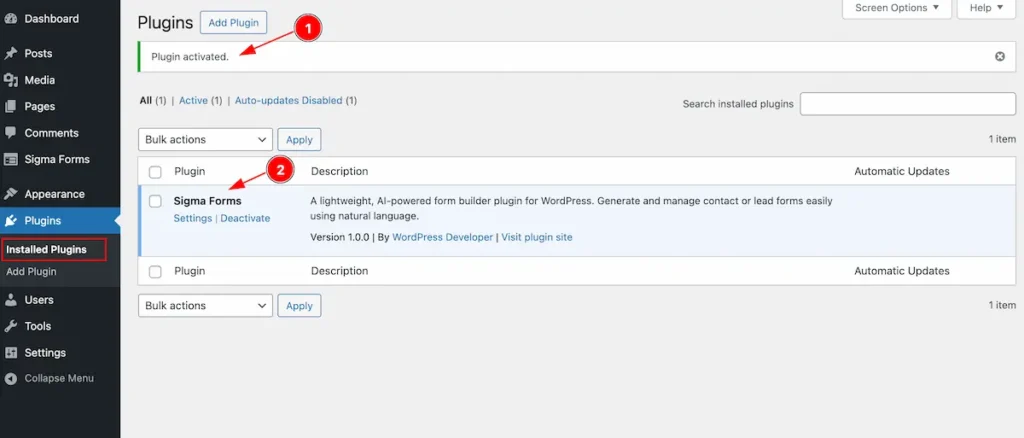Open Comments in the sidebar
Image resolution: width=1024 pixels, height=438 pixels.
pyautogui.click(x=51, y=133)
